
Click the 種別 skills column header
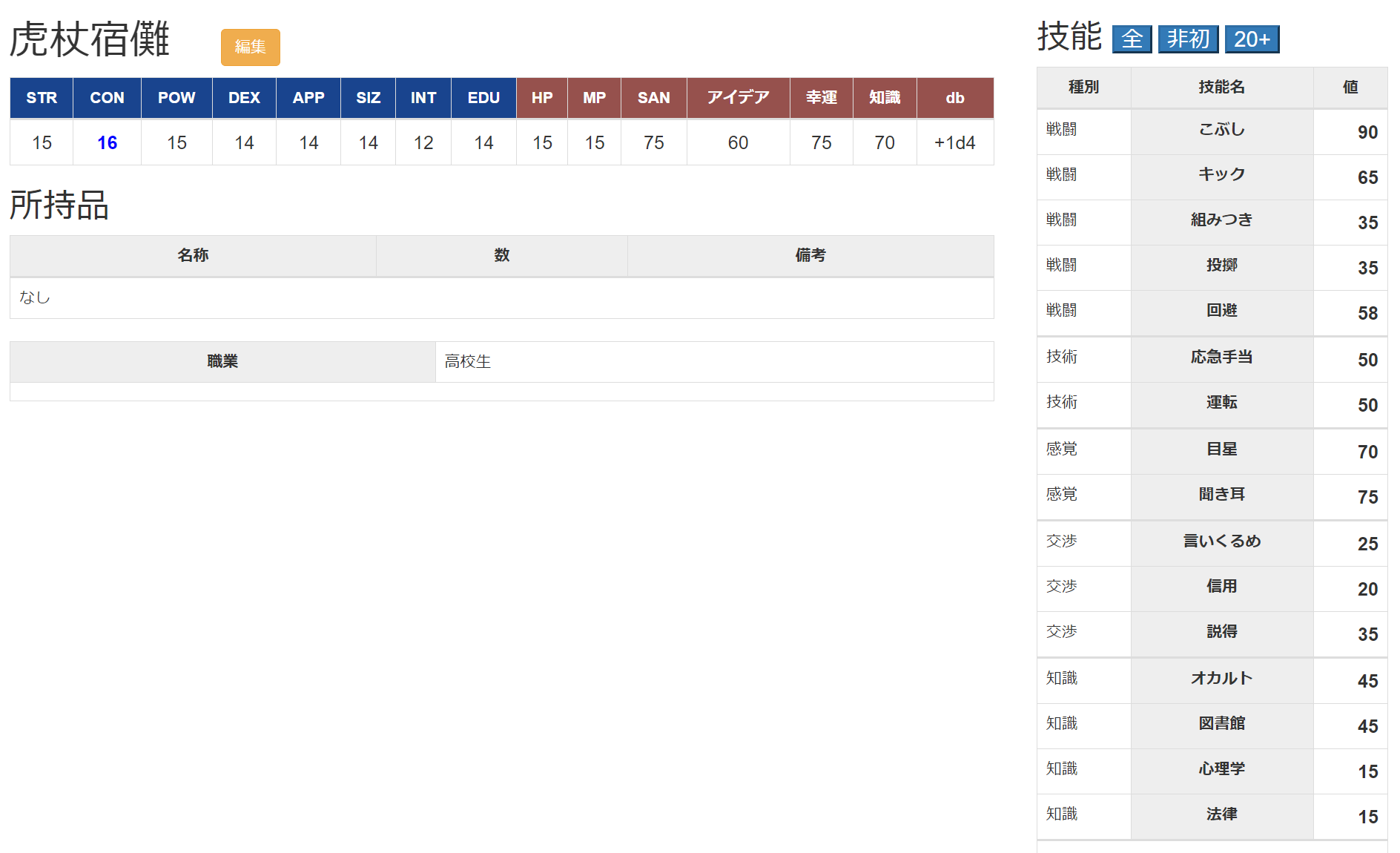point(1083,88)
